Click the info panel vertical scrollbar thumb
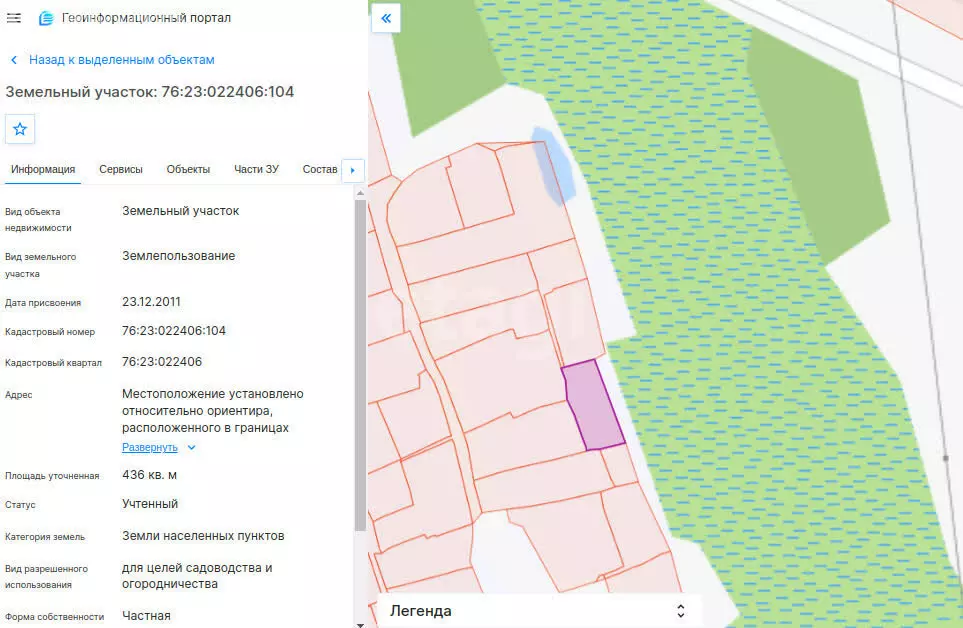This screenshot has height=628, width=963. [x=360, y=365]
